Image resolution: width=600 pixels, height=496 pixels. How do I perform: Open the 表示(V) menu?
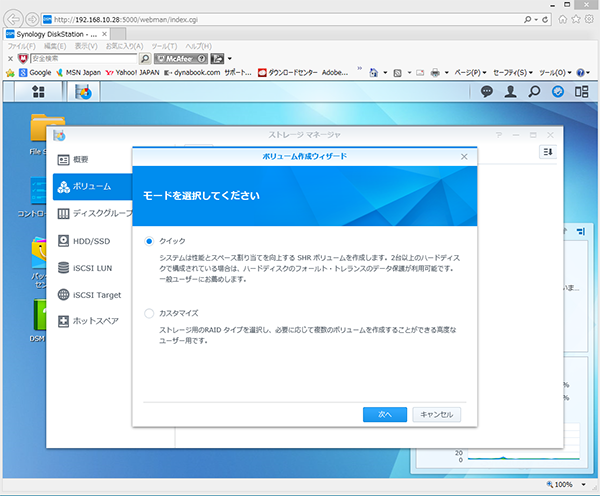(x=86, y=46)
